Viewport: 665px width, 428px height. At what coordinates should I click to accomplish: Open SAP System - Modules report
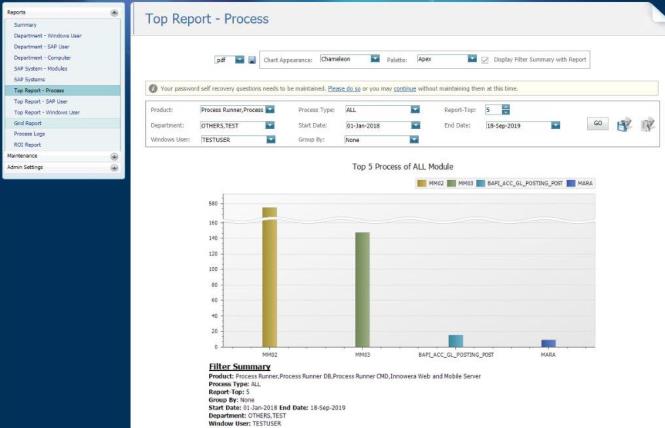tap(40, 69)
